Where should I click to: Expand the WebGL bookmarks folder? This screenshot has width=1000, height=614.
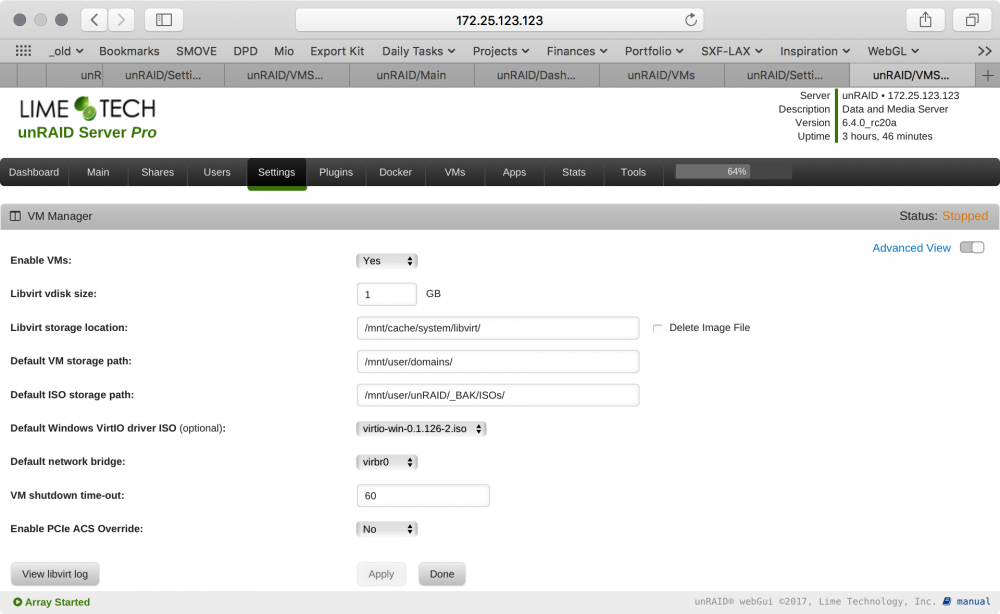tap(893, 51)
